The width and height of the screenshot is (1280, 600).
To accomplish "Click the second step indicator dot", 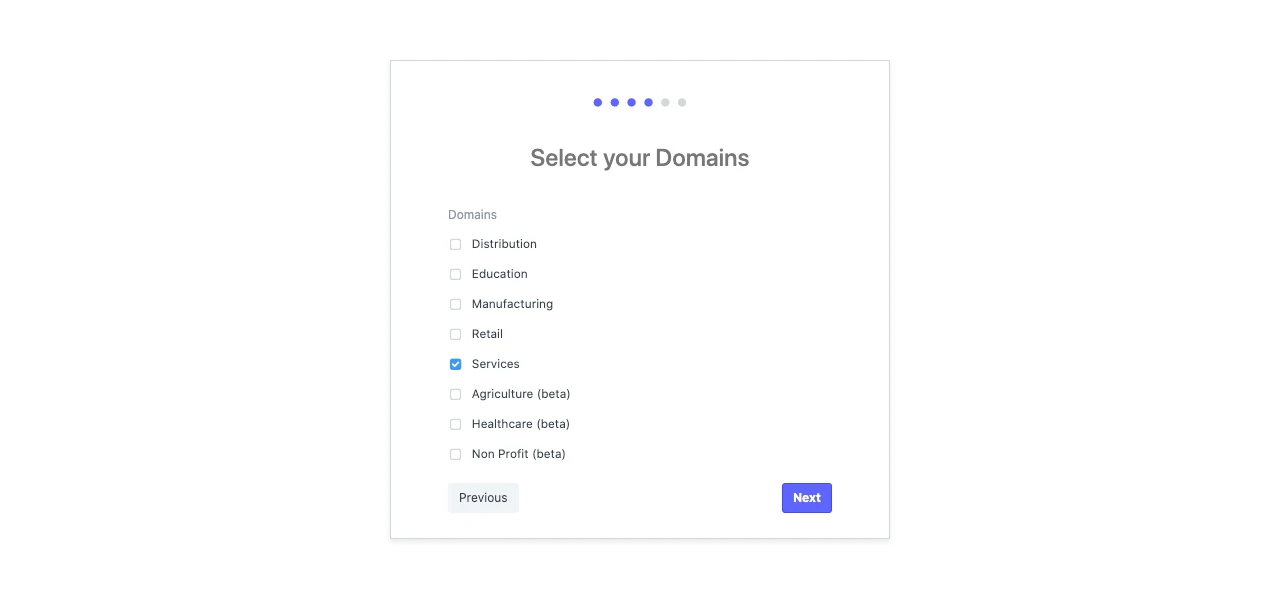I will click(x=615, y=102).
